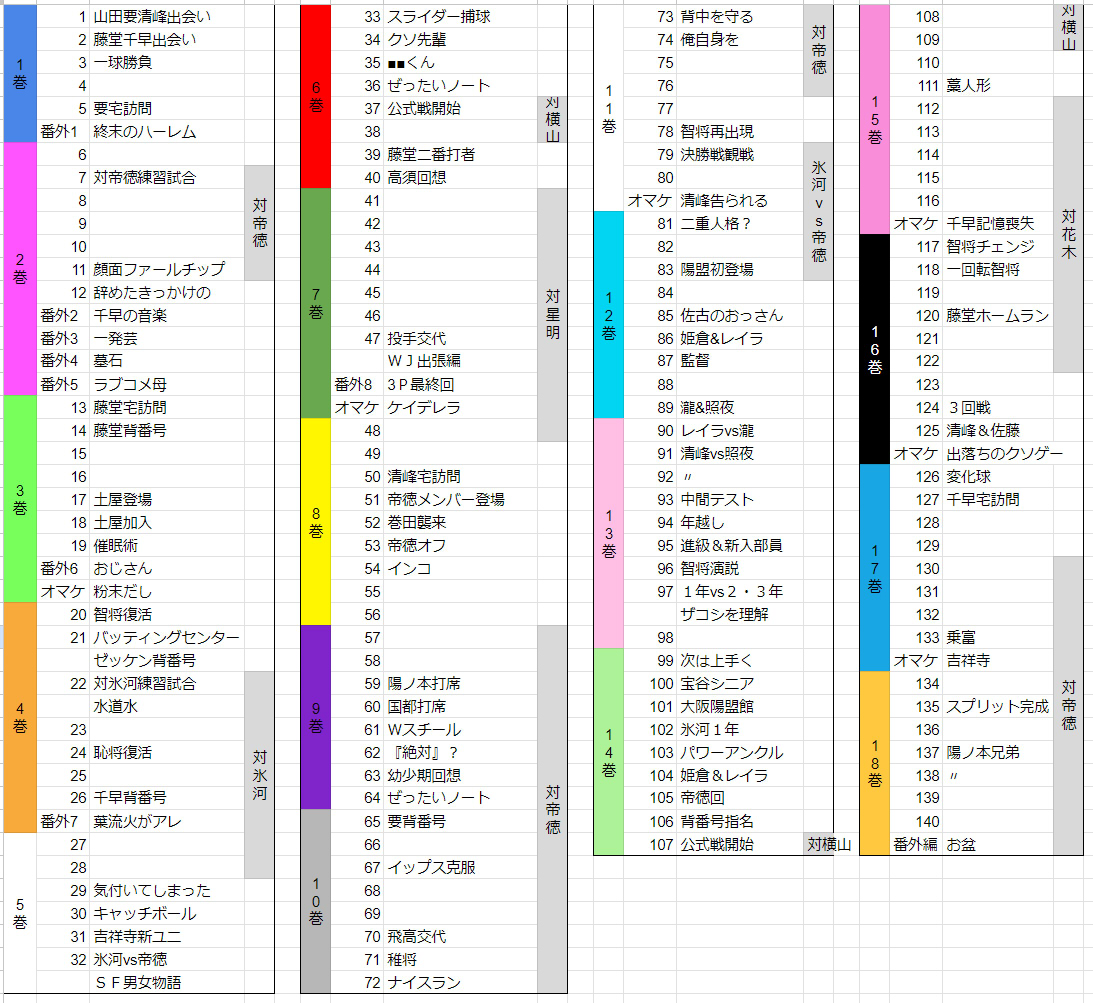Click the cell '智将復活'
The image size is (1093, 1003).
(x=167, y=615)
